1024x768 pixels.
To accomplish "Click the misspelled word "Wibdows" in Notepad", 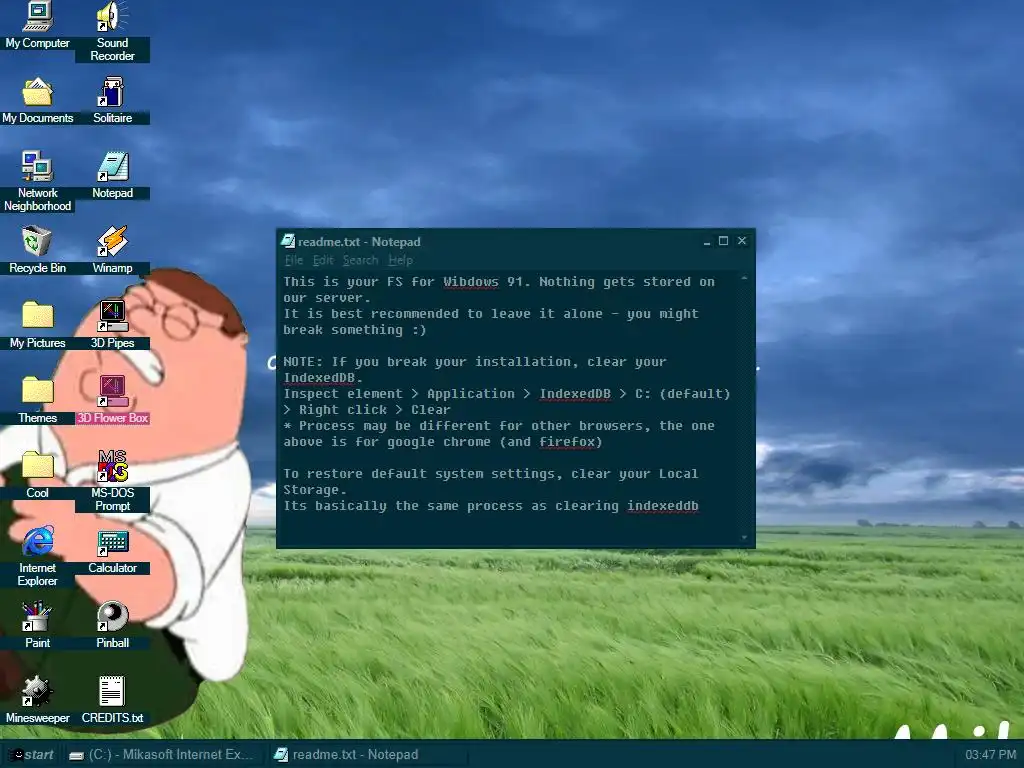I will 471,281.
